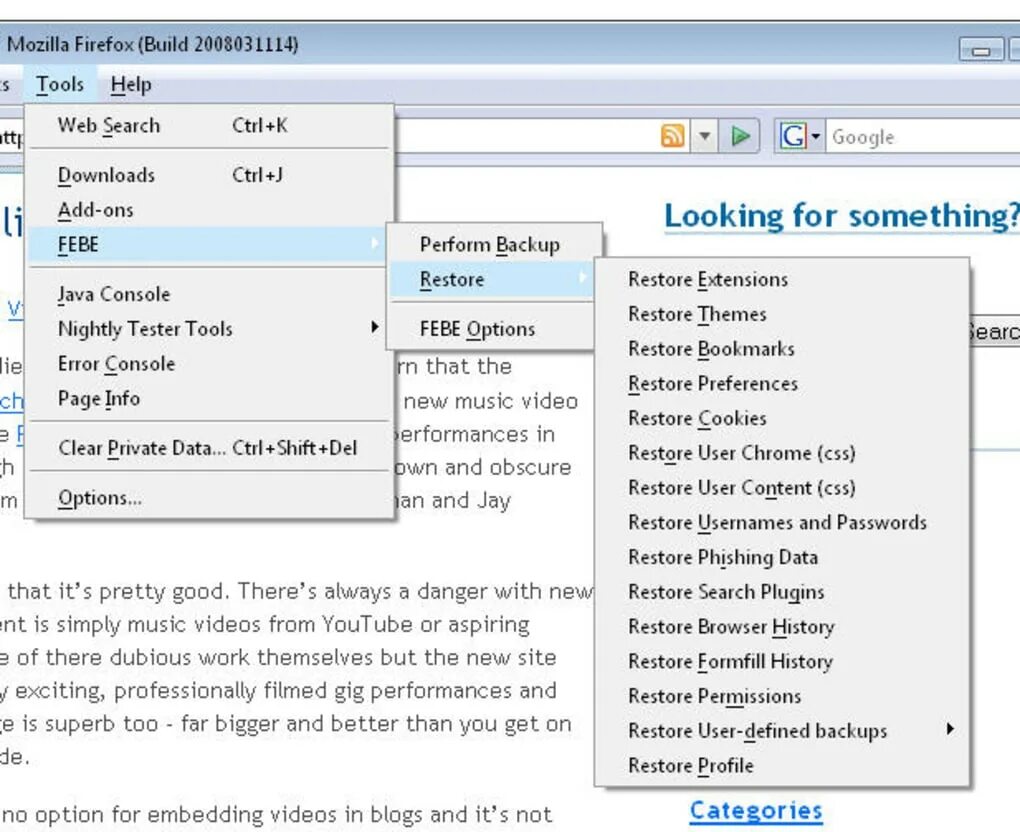Select Add-ons in the Tools menu
The height and width of the screenshot is (832, 1020).
pos(208,210)
